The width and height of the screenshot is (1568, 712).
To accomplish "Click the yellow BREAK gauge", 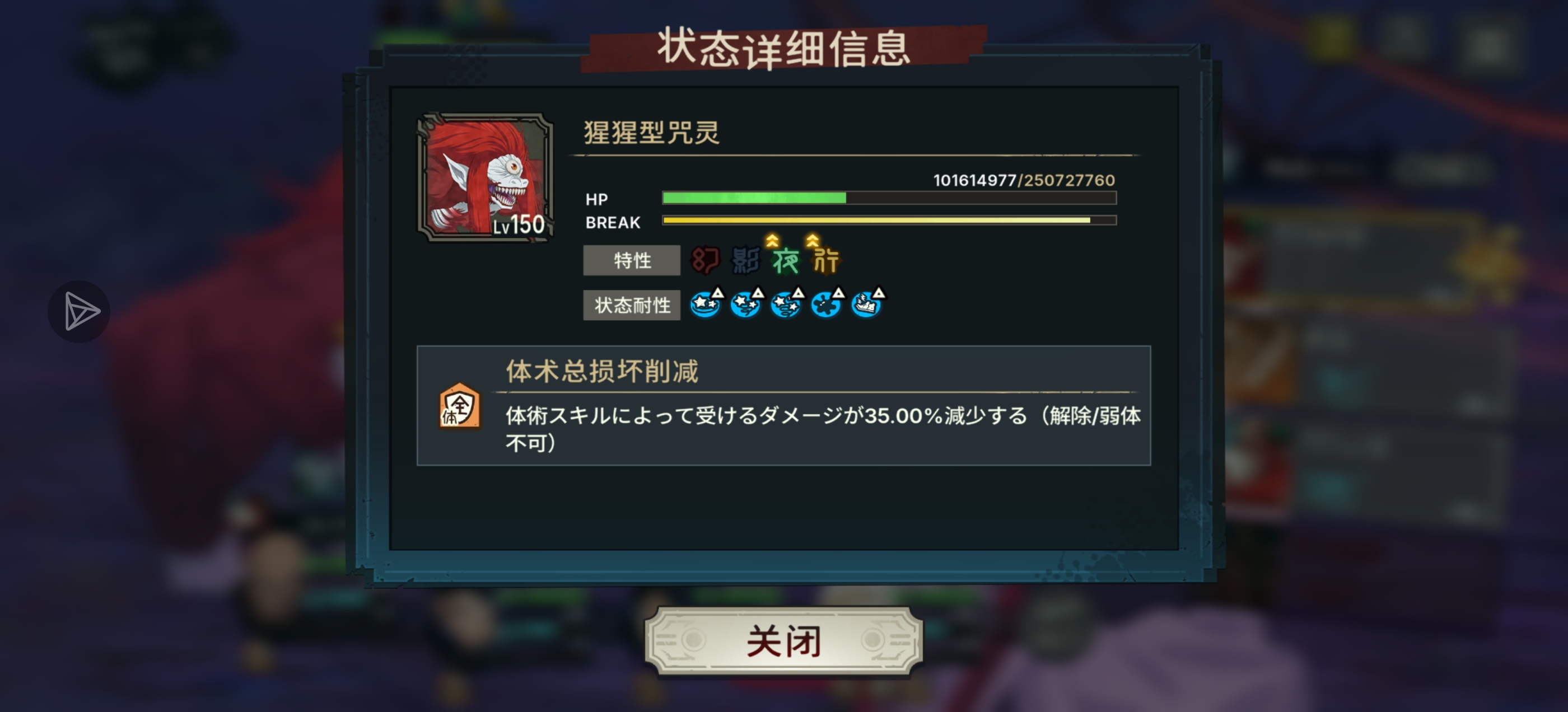I will [889, 221].
